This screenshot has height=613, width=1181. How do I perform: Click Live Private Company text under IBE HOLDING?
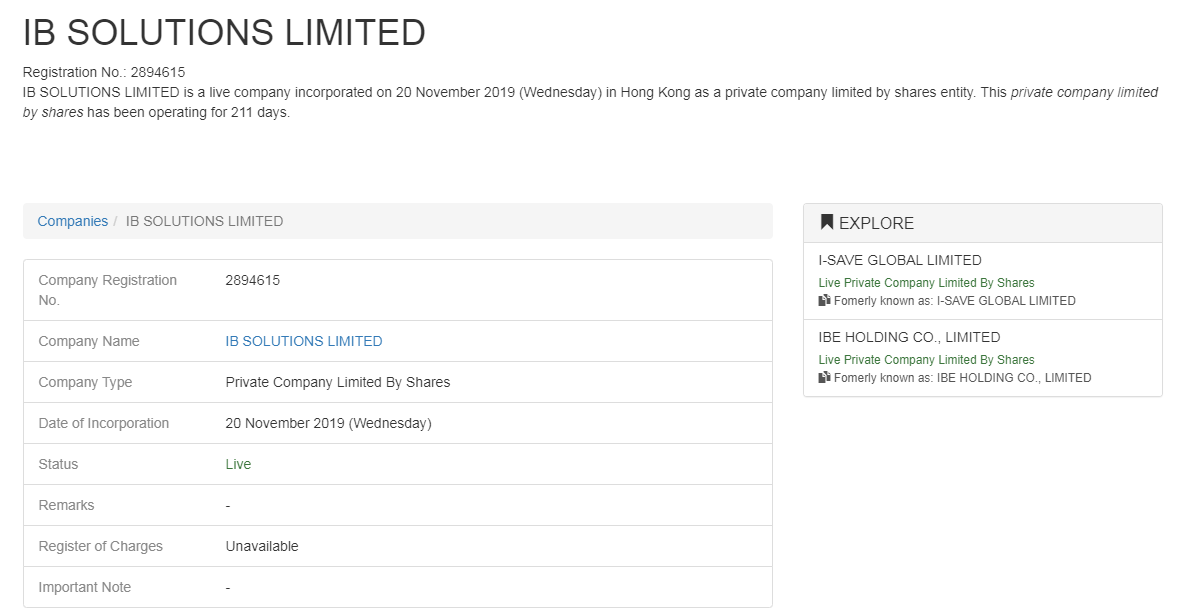coord(926,360)
